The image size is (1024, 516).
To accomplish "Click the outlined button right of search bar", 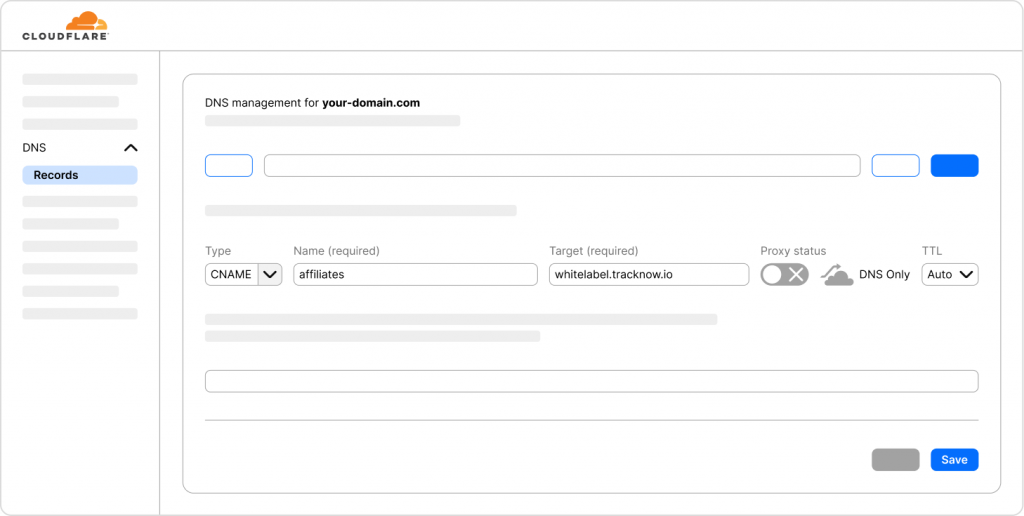I will (895, 166).
